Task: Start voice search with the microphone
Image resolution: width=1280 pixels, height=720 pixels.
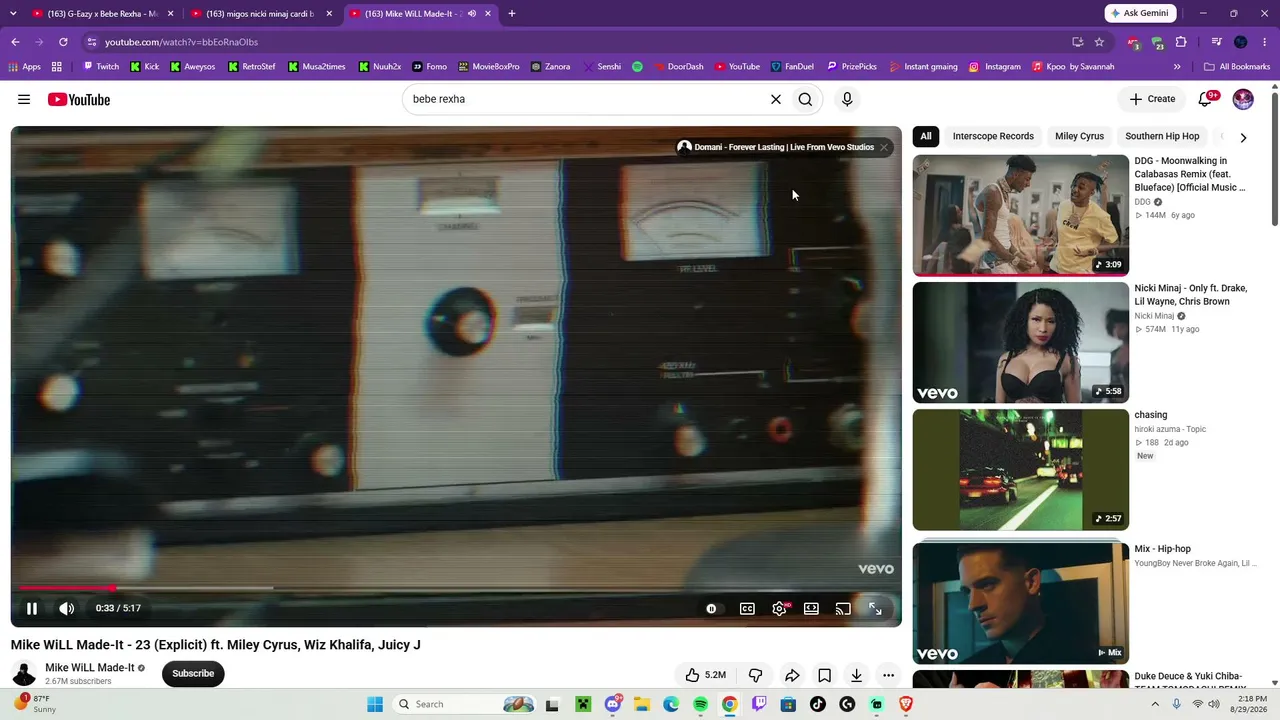Action: click(x=847, y=99)
